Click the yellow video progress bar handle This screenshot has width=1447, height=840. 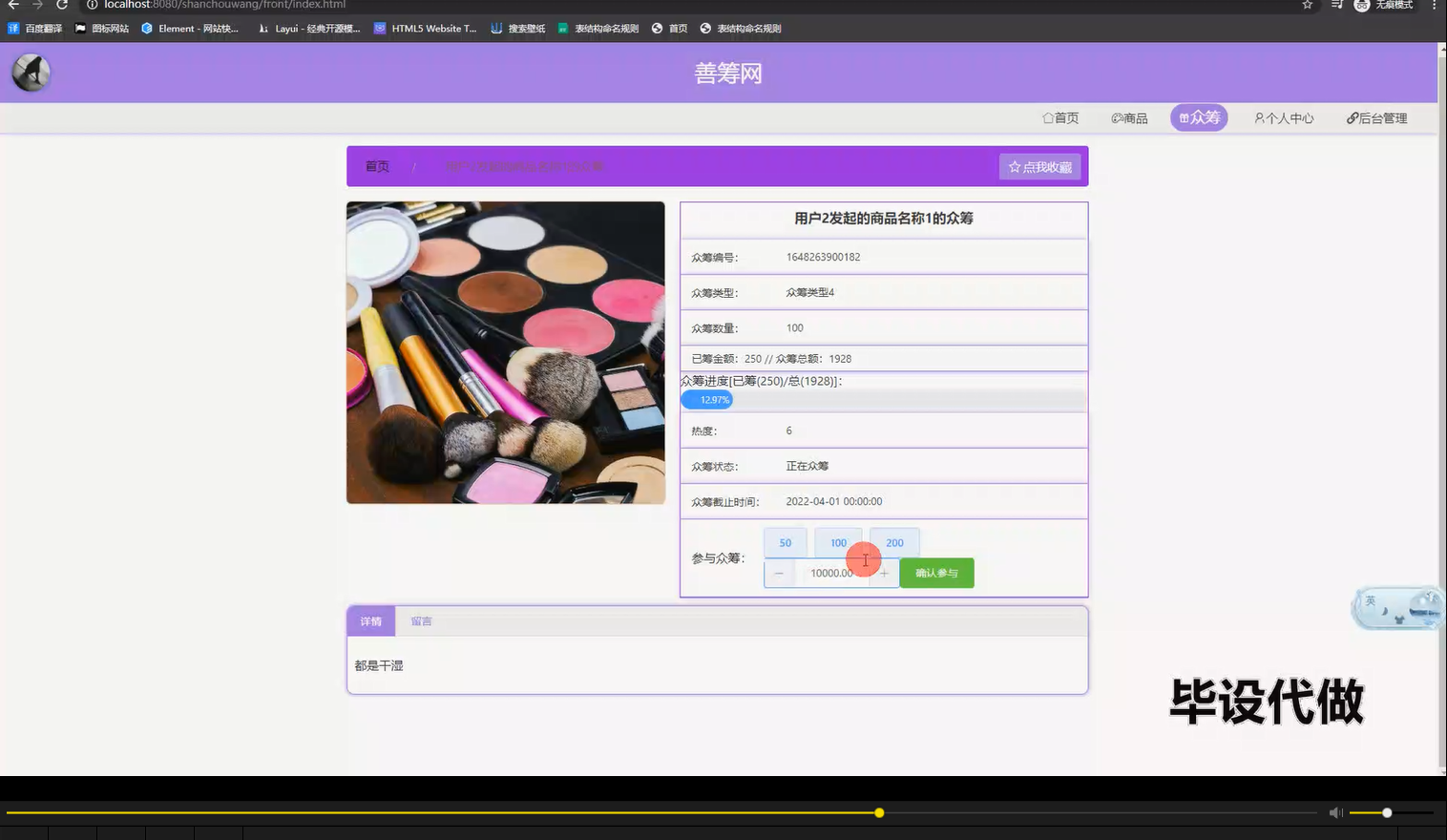878,812
